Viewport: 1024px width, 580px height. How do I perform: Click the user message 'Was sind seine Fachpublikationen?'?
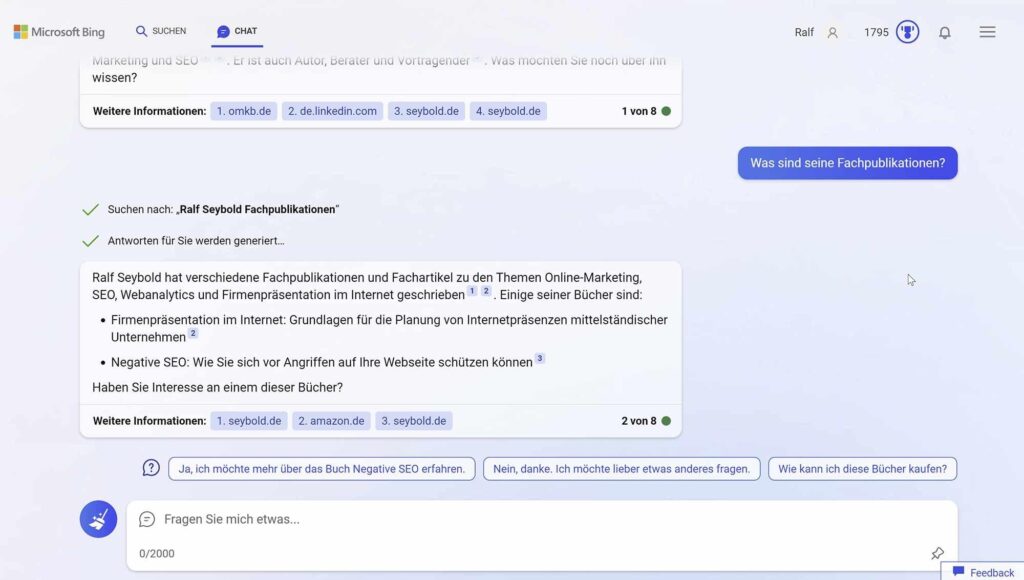click(x=847, y=163)
